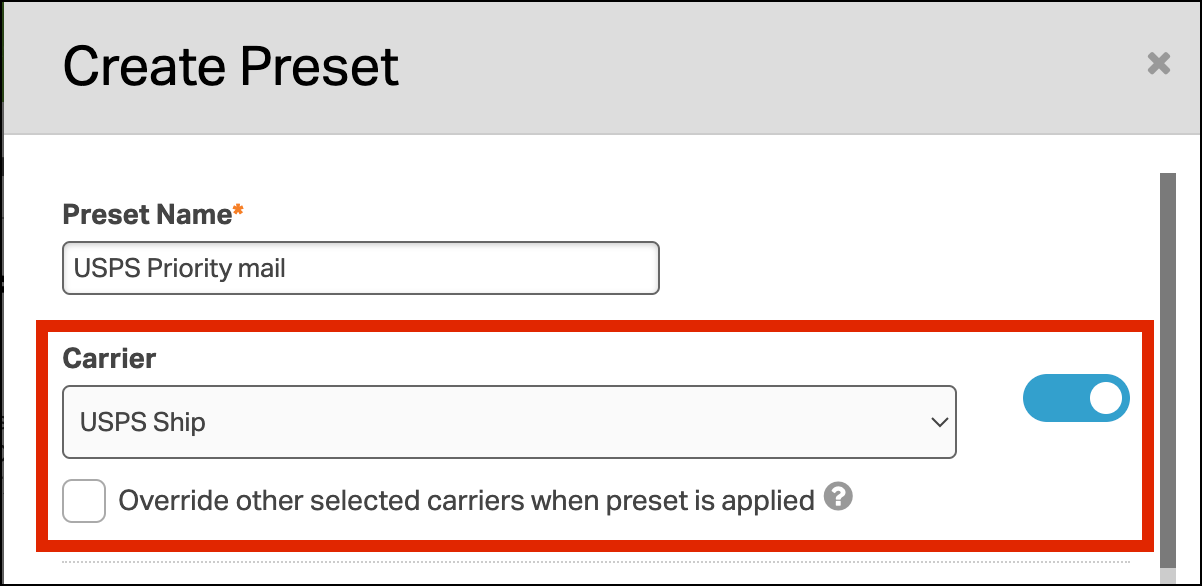Close the Create Preset dialog
The image size is (1202, 586).
(1158, 65)
